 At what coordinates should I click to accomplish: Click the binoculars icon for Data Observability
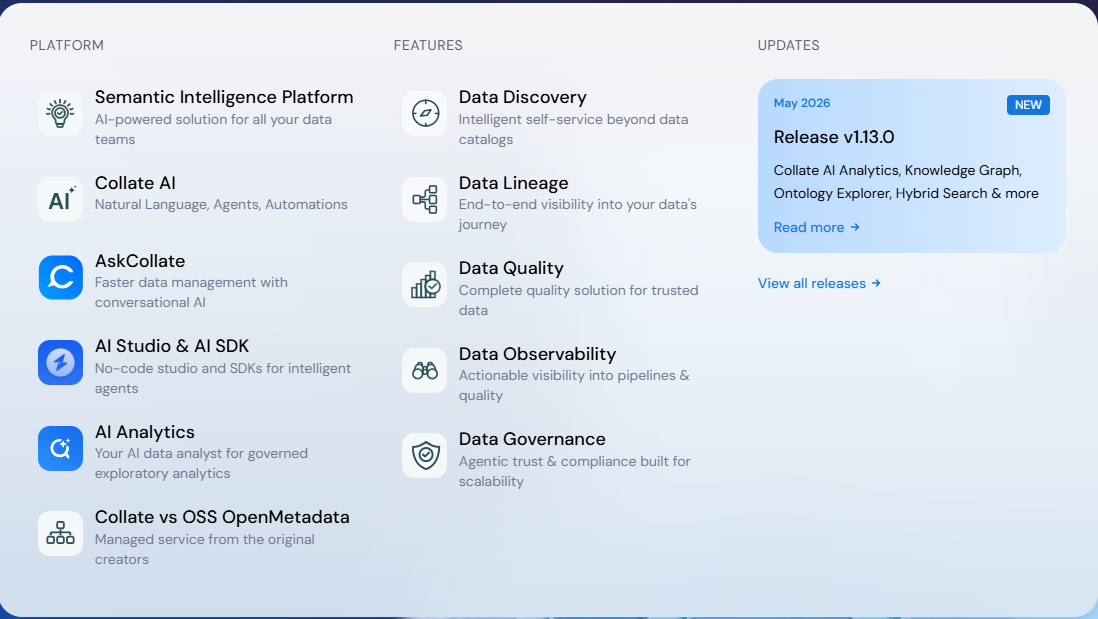click(424, 370)
